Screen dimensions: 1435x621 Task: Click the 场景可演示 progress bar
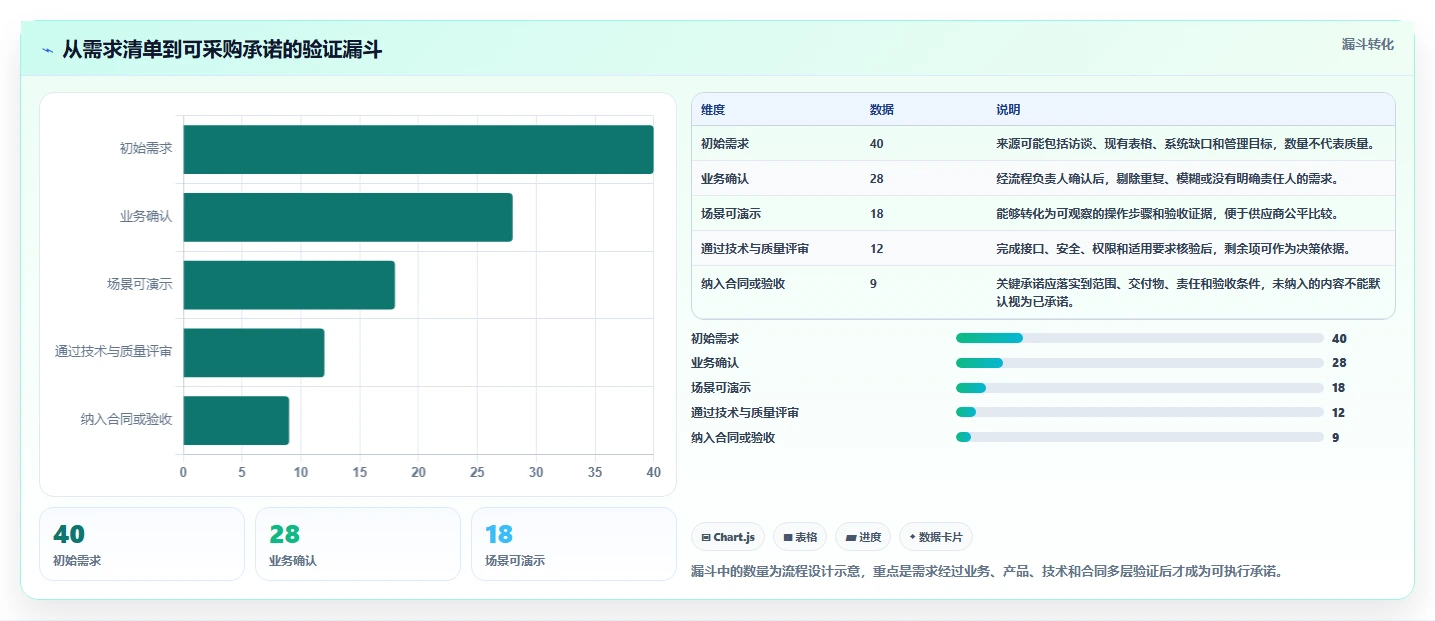(x=1140, y=388)
